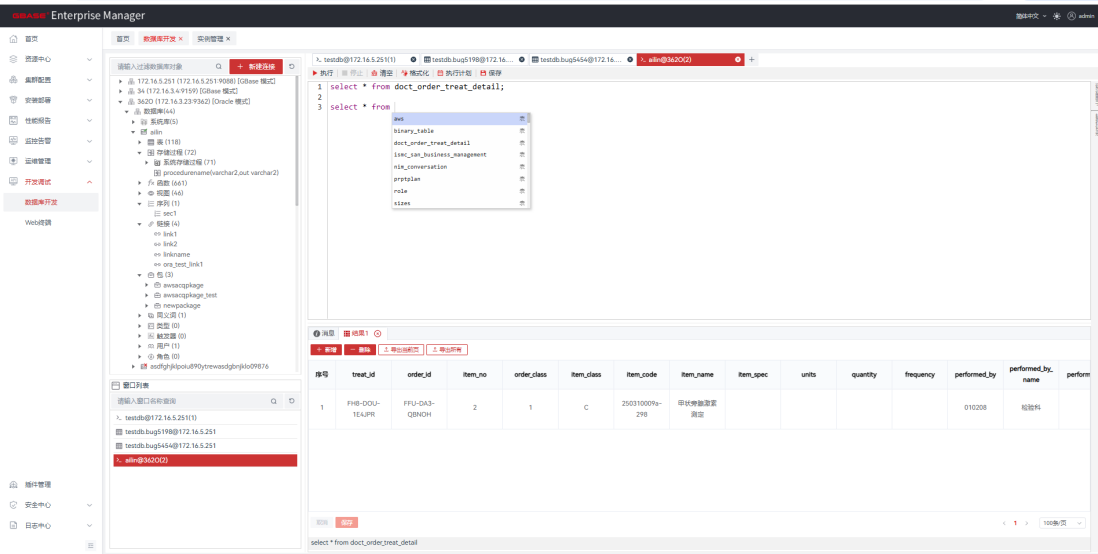Run the query with the 执行 button

[323, 73]
